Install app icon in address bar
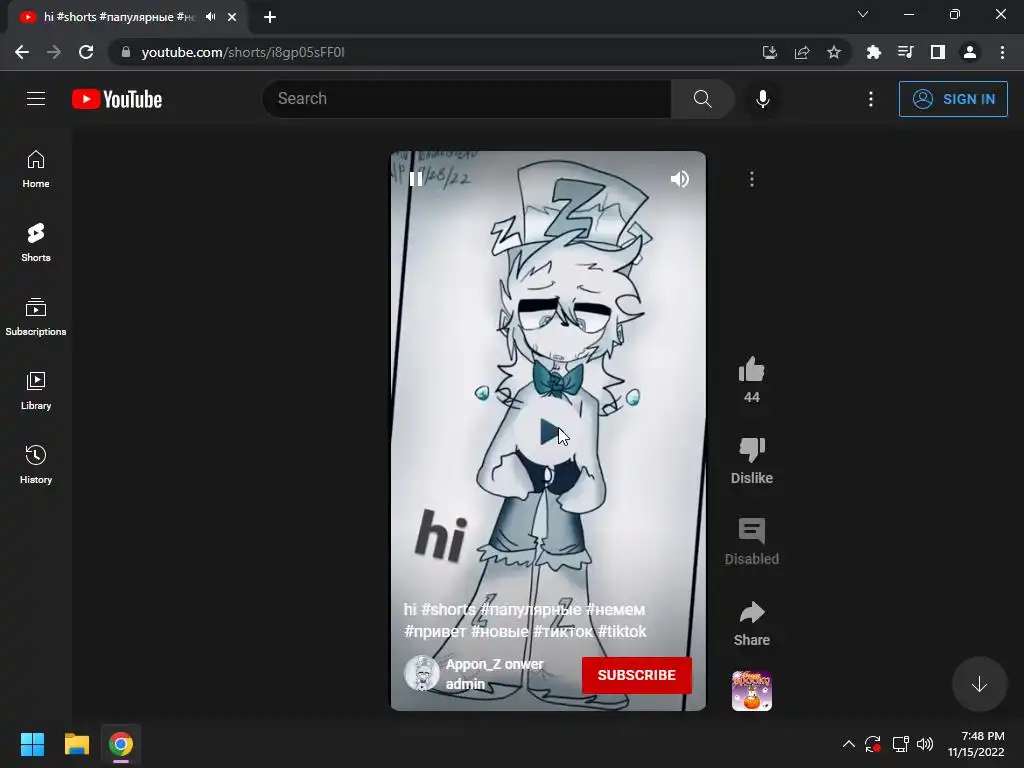Image resolution: width=1024 pixels, height=768 pixels. coord(770,52)
